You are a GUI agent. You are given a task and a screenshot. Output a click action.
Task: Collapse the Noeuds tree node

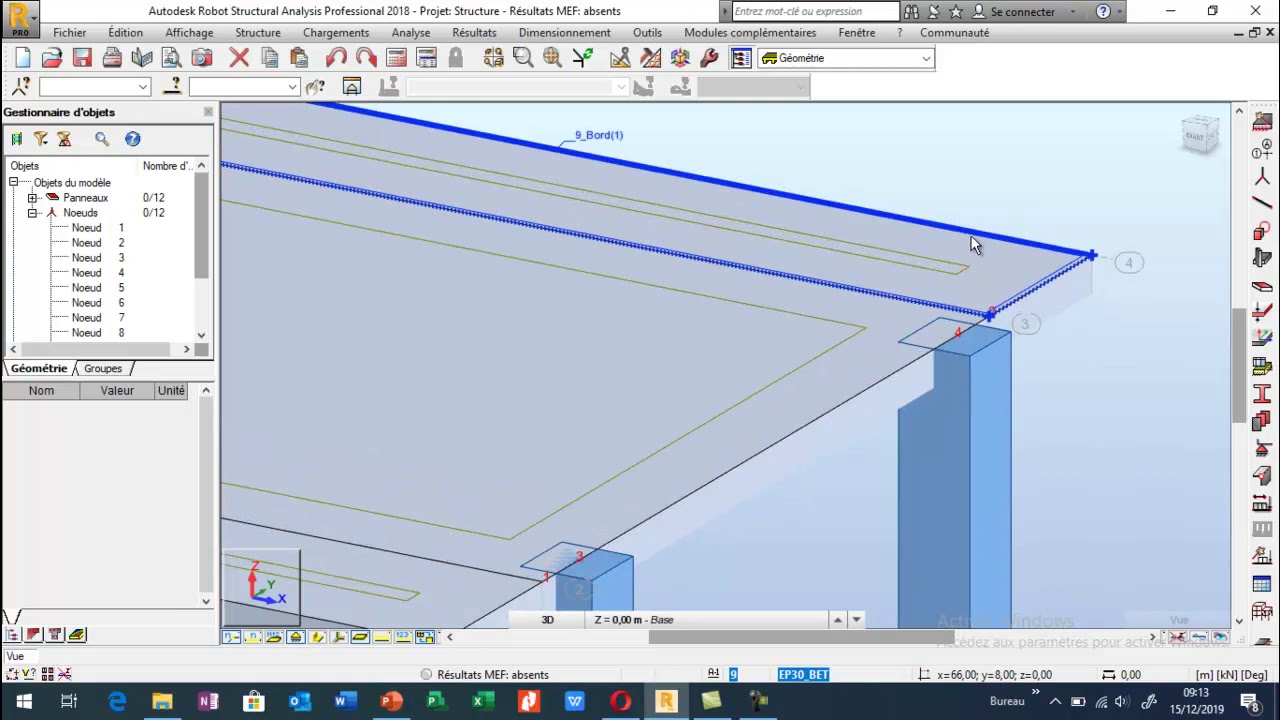(x=32, y=213)
